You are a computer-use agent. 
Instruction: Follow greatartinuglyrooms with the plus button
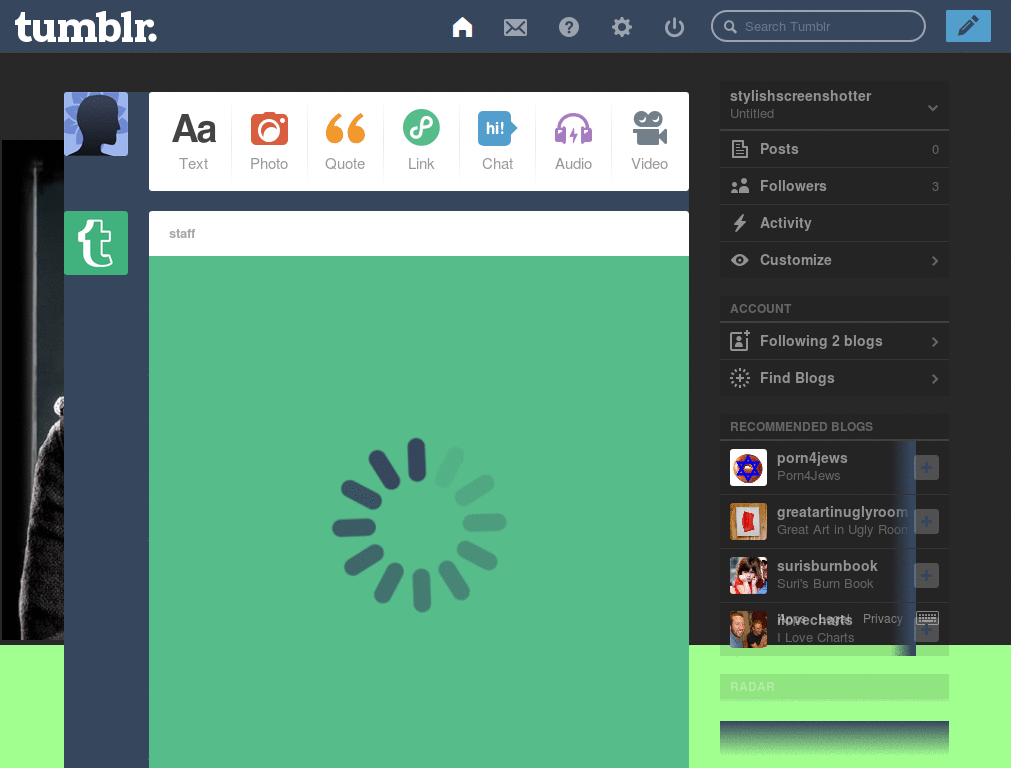click(x=927, y=522)
